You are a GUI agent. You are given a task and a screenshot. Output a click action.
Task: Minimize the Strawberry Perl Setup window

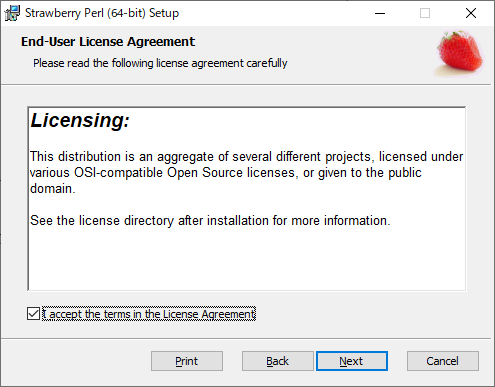click(x=380, y=13)
